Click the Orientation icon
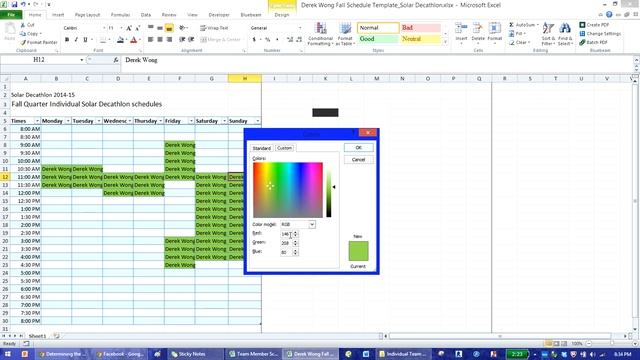 [182, 28]
